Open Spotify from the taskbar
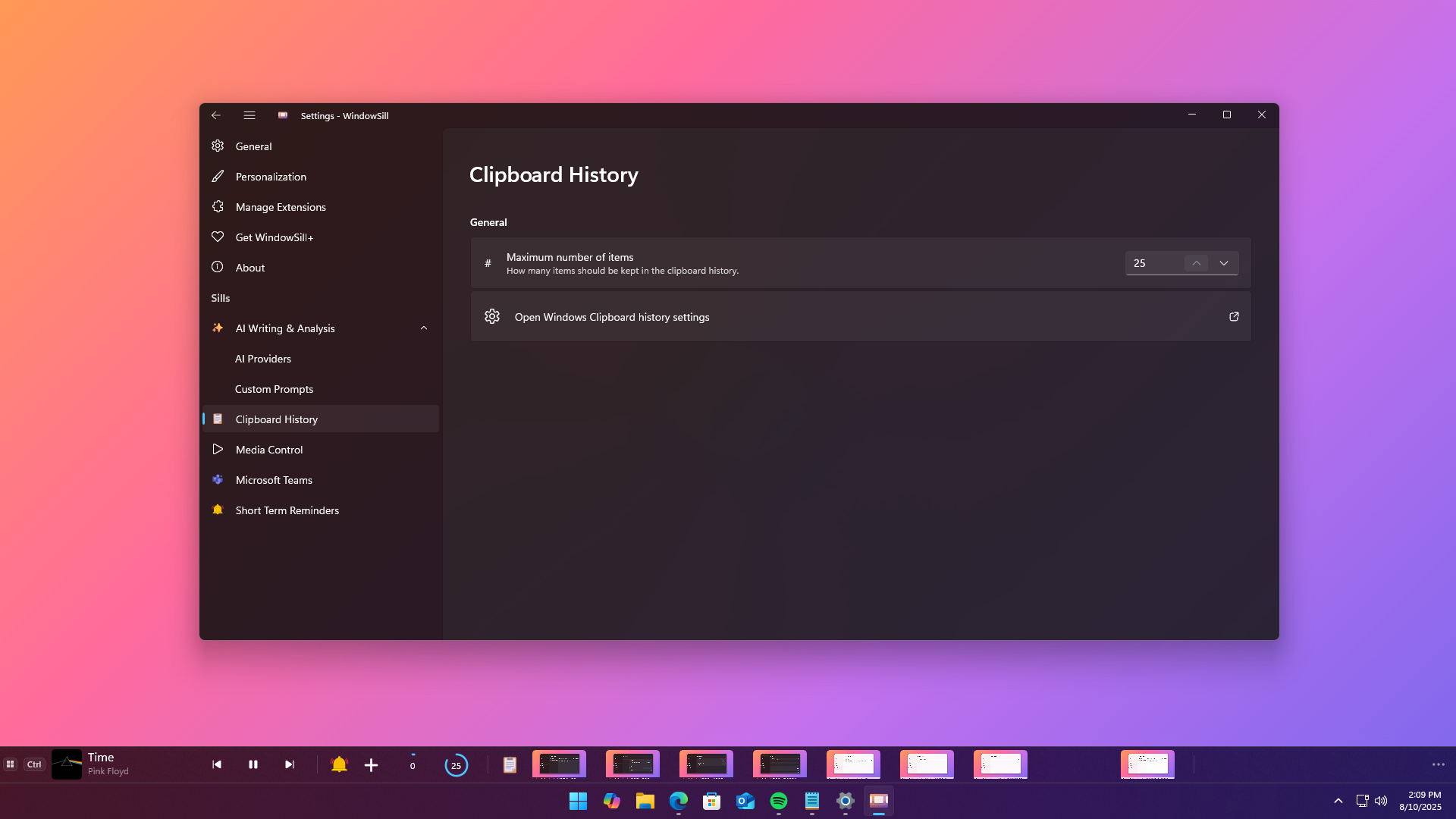 [x=778, y=801]
